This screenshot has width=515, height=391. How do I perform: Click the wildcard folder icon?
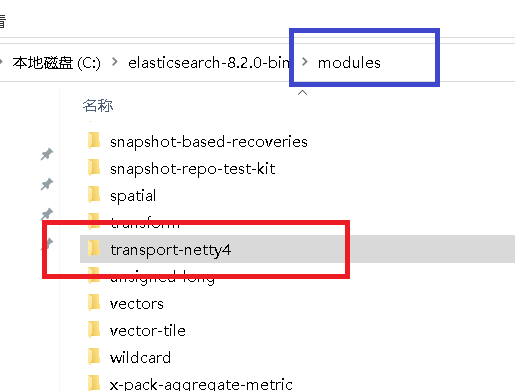pyautogui.click(x=94, y=357)
